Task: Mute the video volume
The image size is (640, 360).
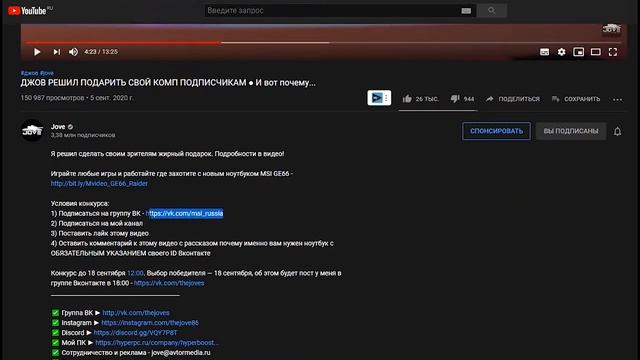Action: tap(73, 52)
